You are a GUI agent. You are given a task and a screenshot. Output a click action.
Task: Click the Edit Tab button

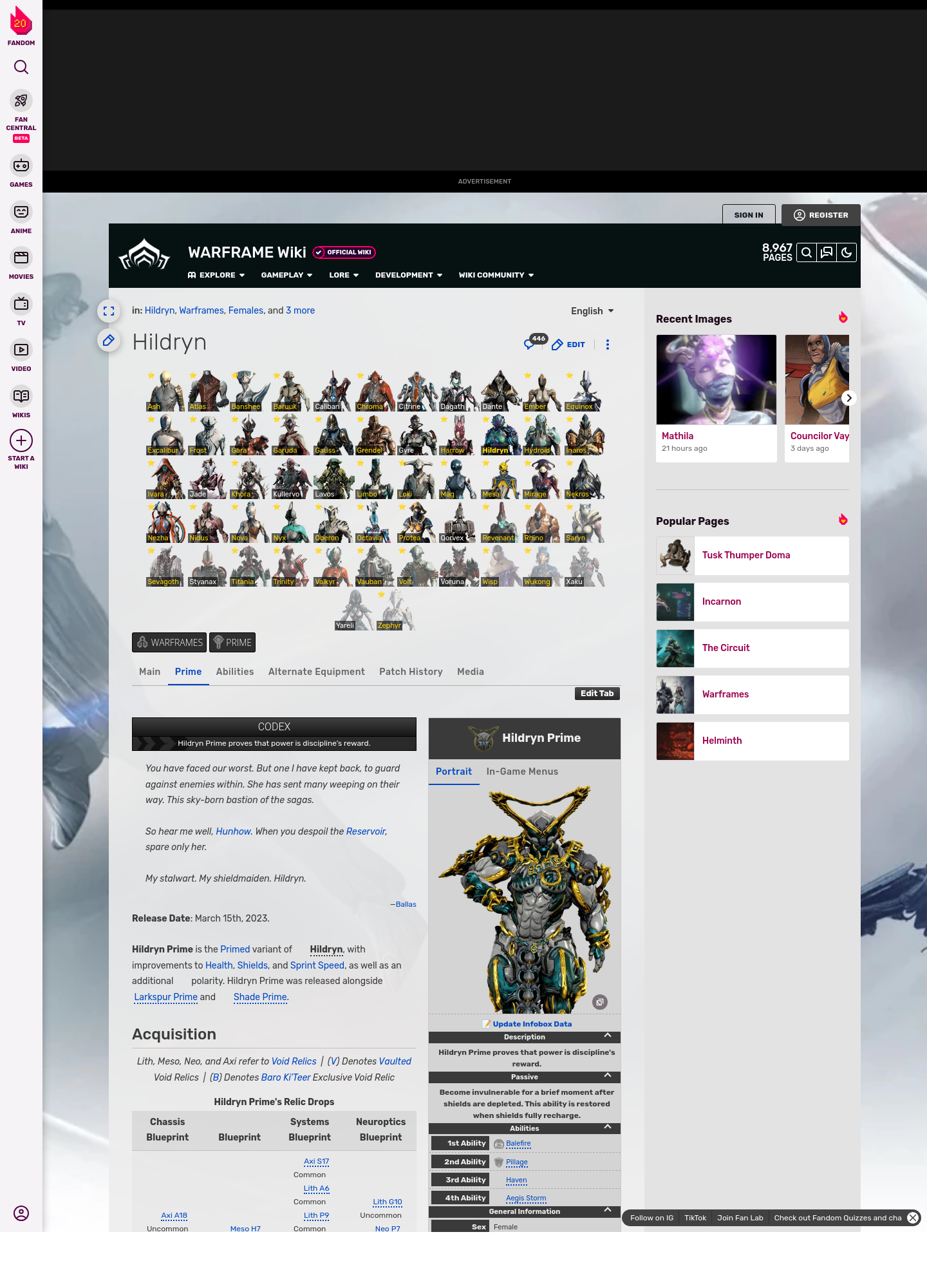[x=597, y=694]
